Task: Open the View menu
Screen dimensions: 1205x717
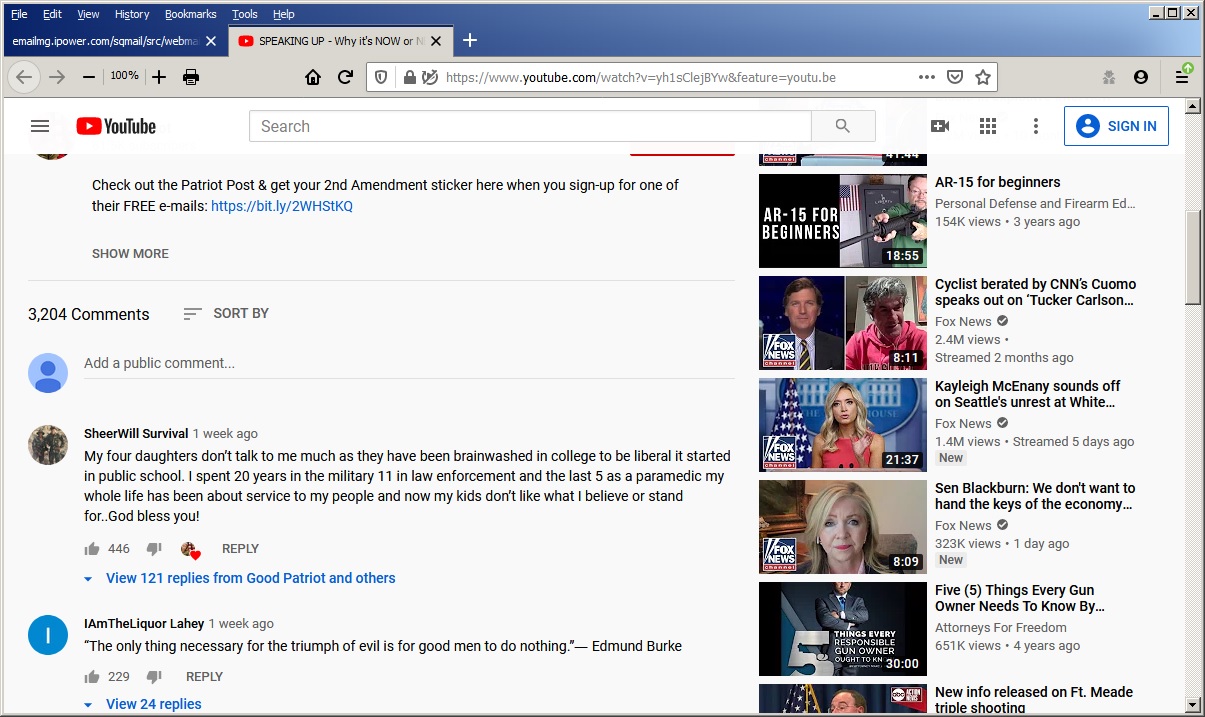Action: [x=88, y=14]
